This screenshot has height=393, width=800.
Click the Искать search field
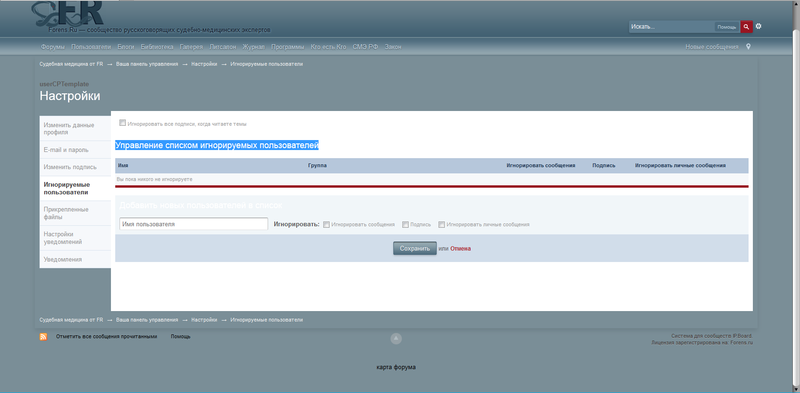[671, 27]
